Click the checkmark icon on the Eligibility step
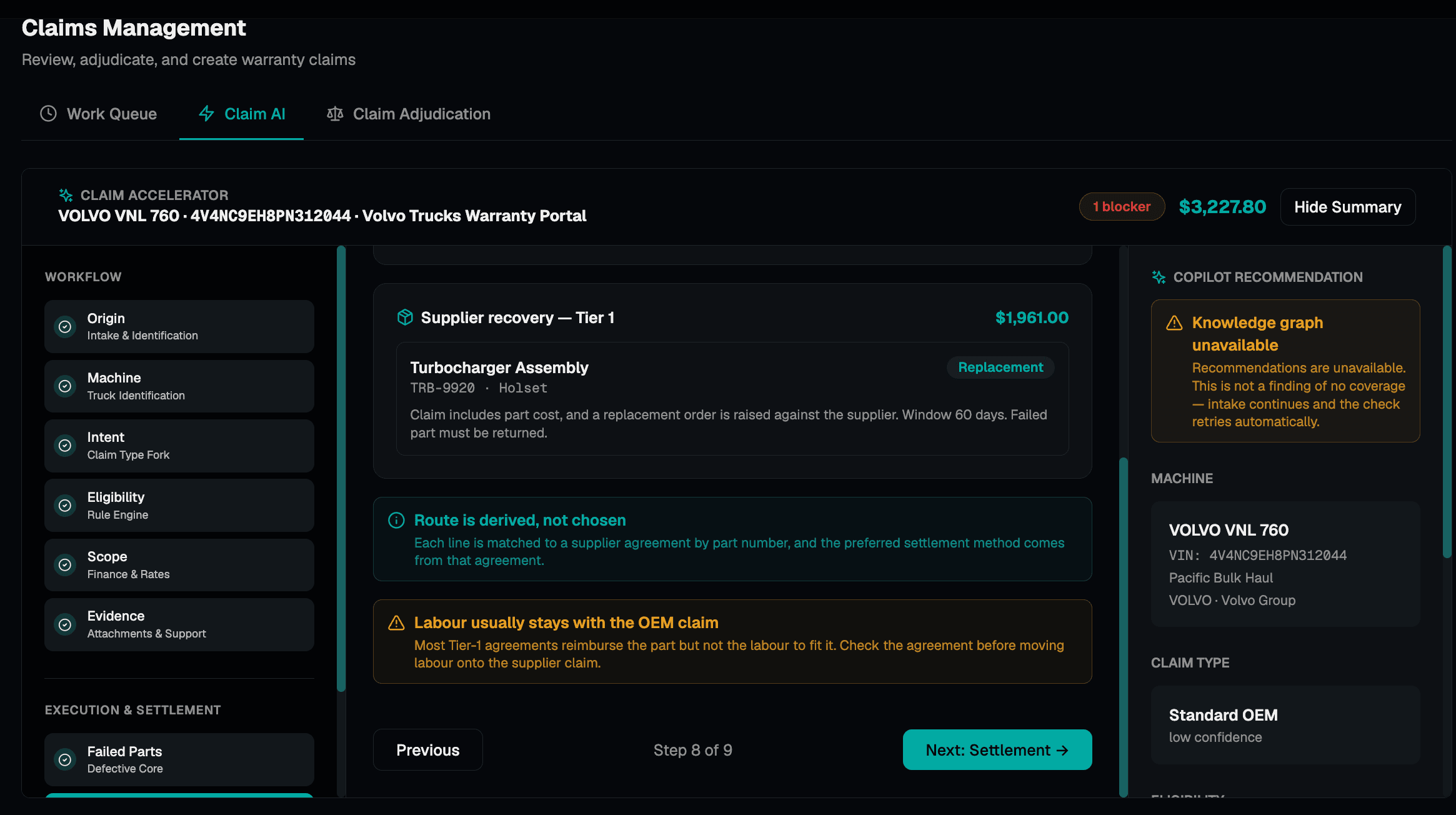This screenshot has height=815, width=1456. pyautogui.click(x=65, y=505)
